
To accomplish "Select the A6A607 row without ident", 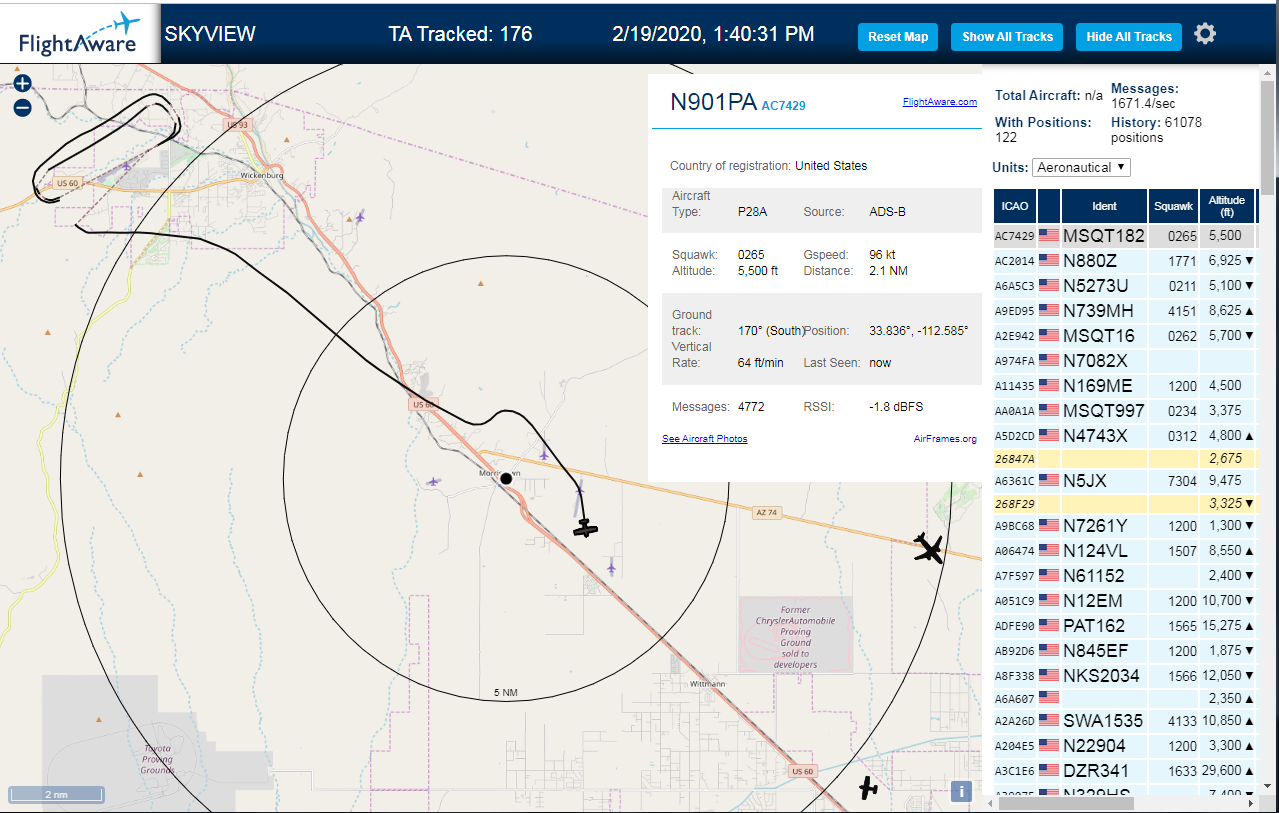I will [x=1125, y=698].
